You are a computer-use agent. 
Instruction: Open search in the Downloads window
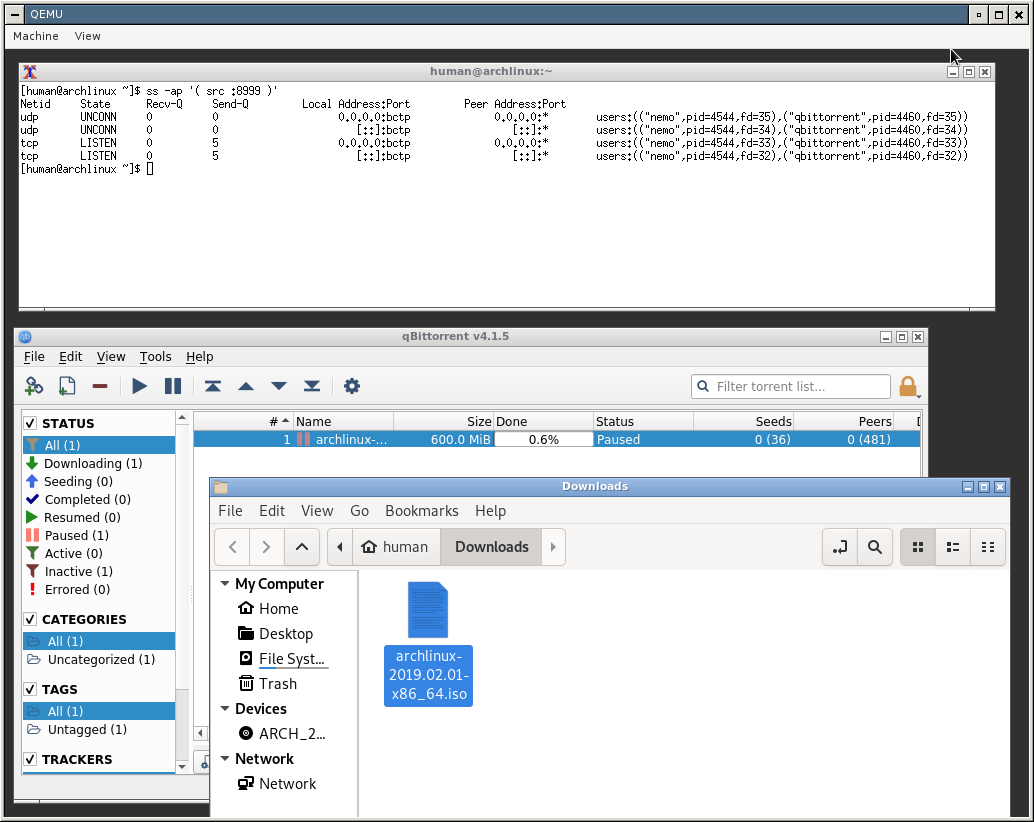click(874, 547)
